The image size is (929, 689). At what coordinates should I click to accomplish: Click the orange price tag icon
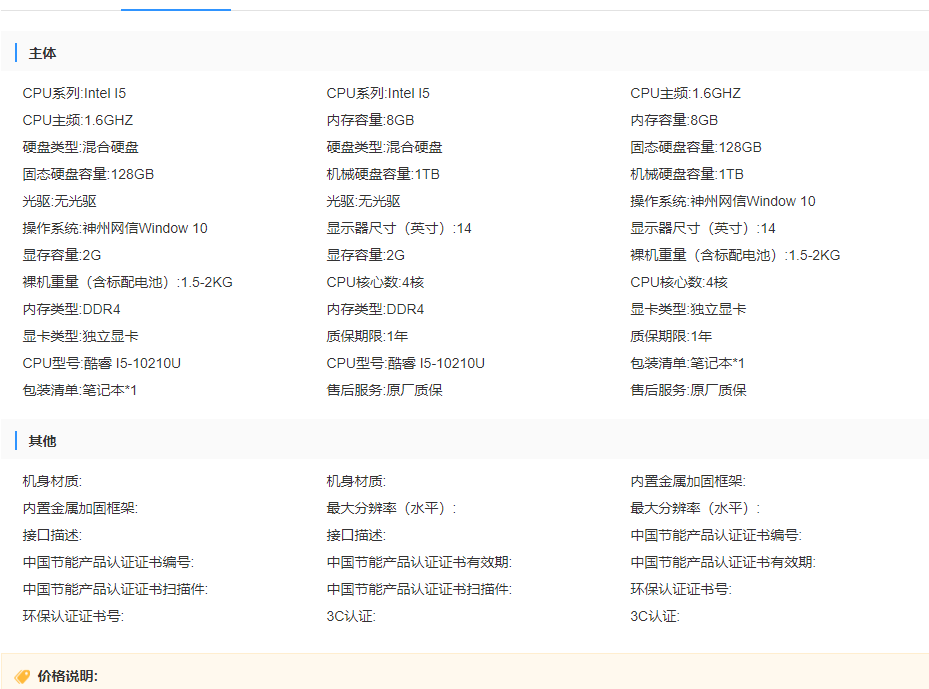point(23,676)
